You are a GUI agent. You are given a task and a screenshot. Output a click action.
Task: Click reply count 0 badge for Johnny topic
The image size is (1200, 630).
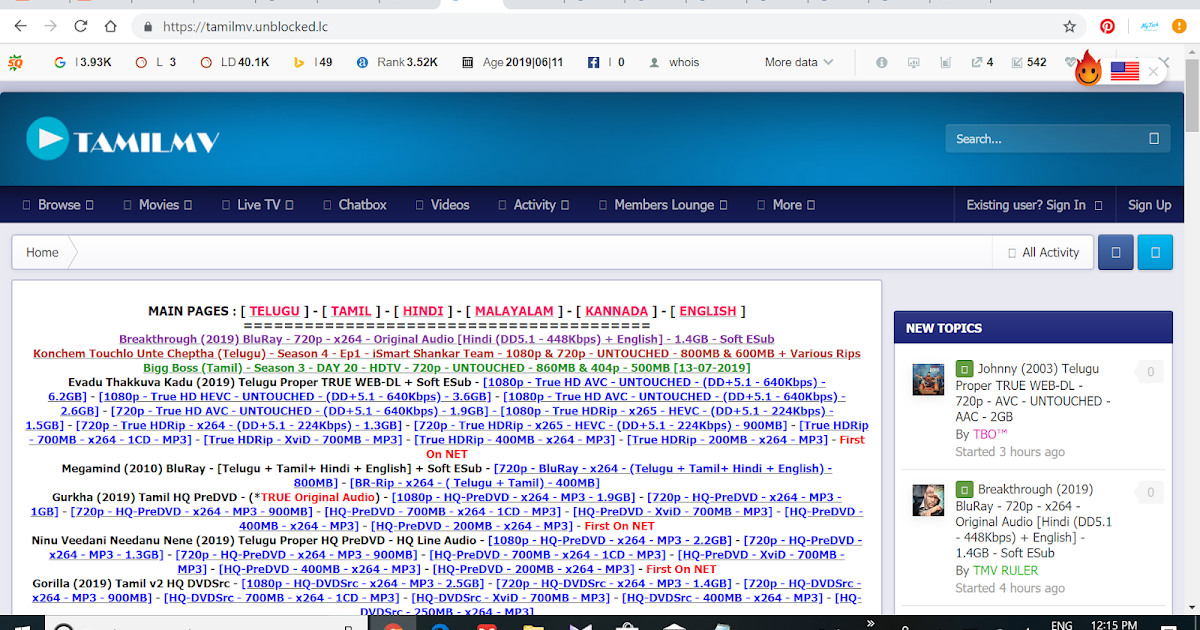(1150, 373)
